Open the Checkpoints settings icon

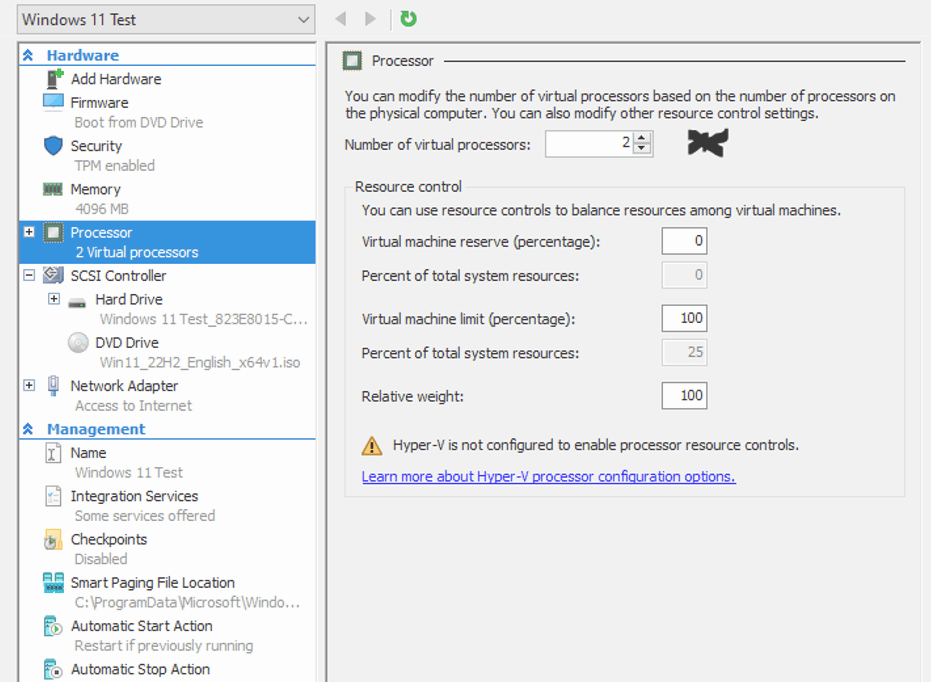(54, 540)
